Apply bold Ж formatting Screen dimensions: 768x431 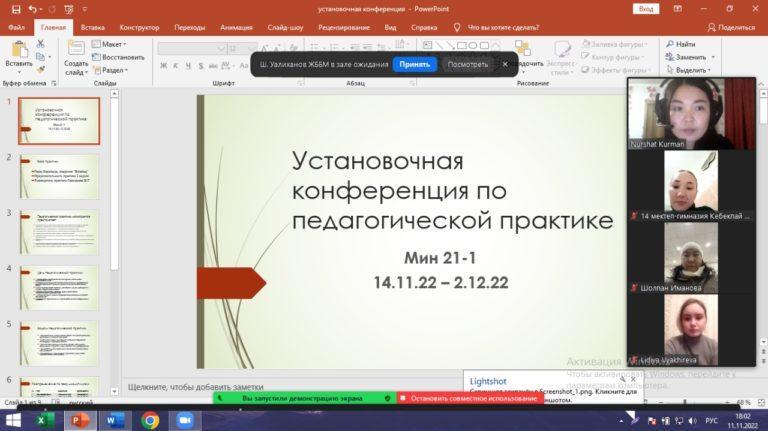(x=164, y=65)
